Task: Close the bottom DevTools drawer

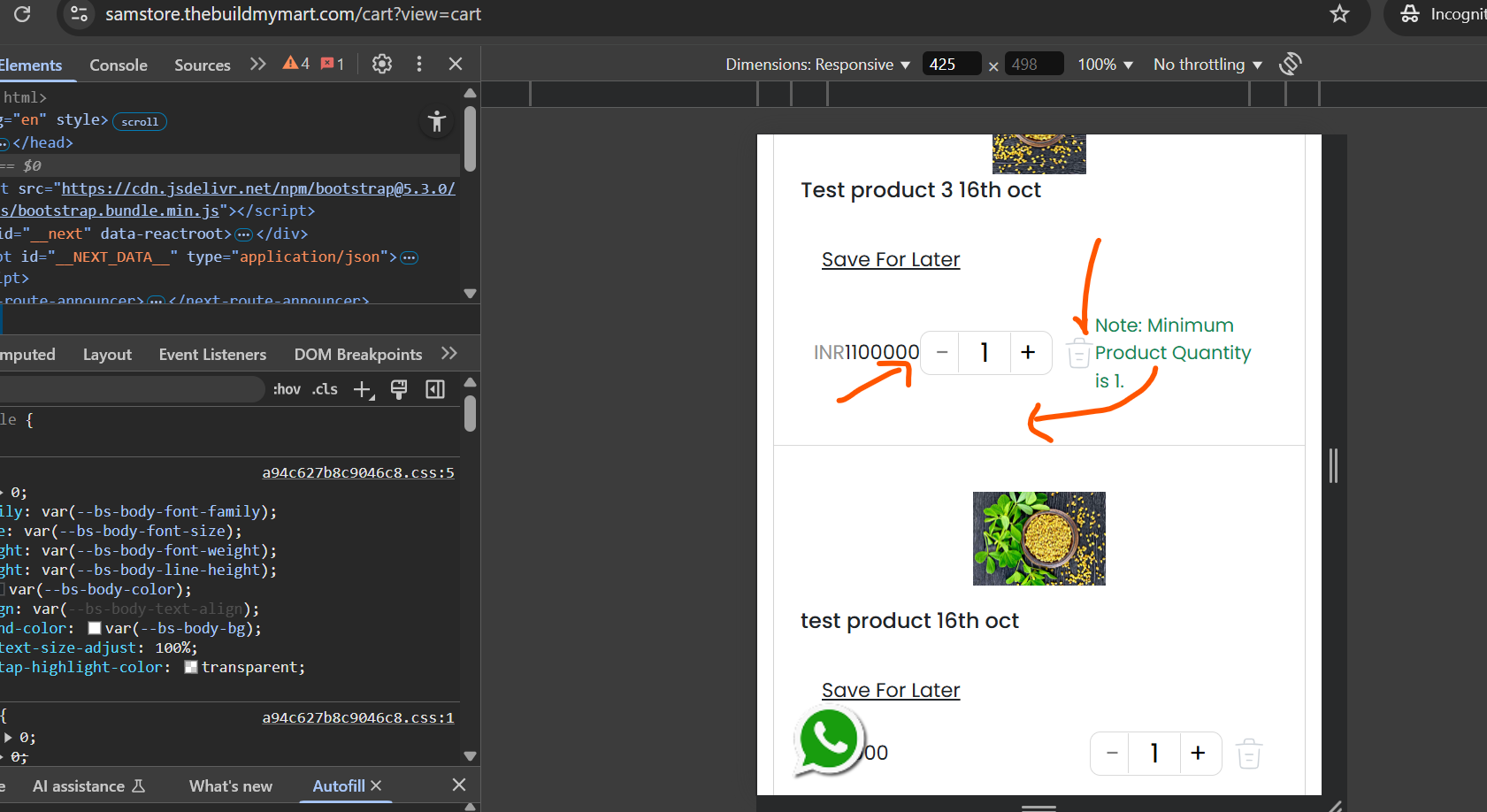Action: 459,785
